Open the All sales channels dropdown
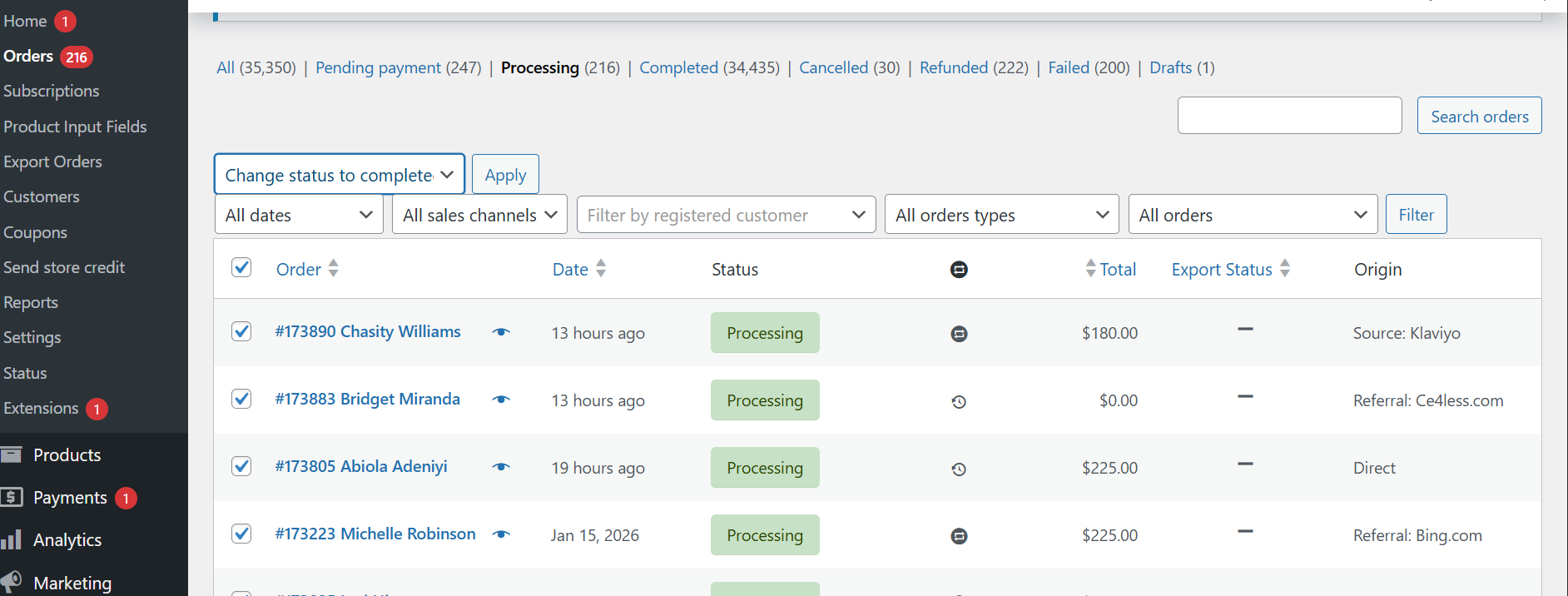Screen dimensions: 1568x596 point(479,215)
